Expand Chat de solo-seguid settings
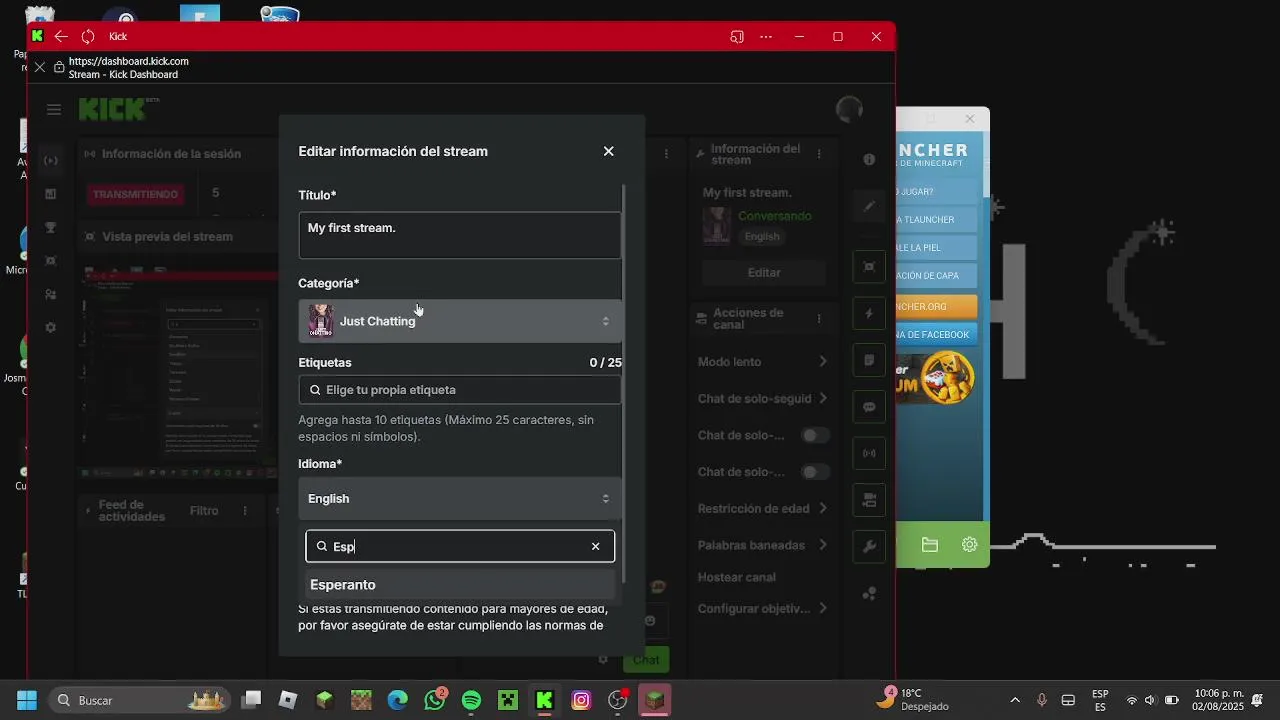The width and height of the screenshot is (1280, 720). [x=764, y=398]
